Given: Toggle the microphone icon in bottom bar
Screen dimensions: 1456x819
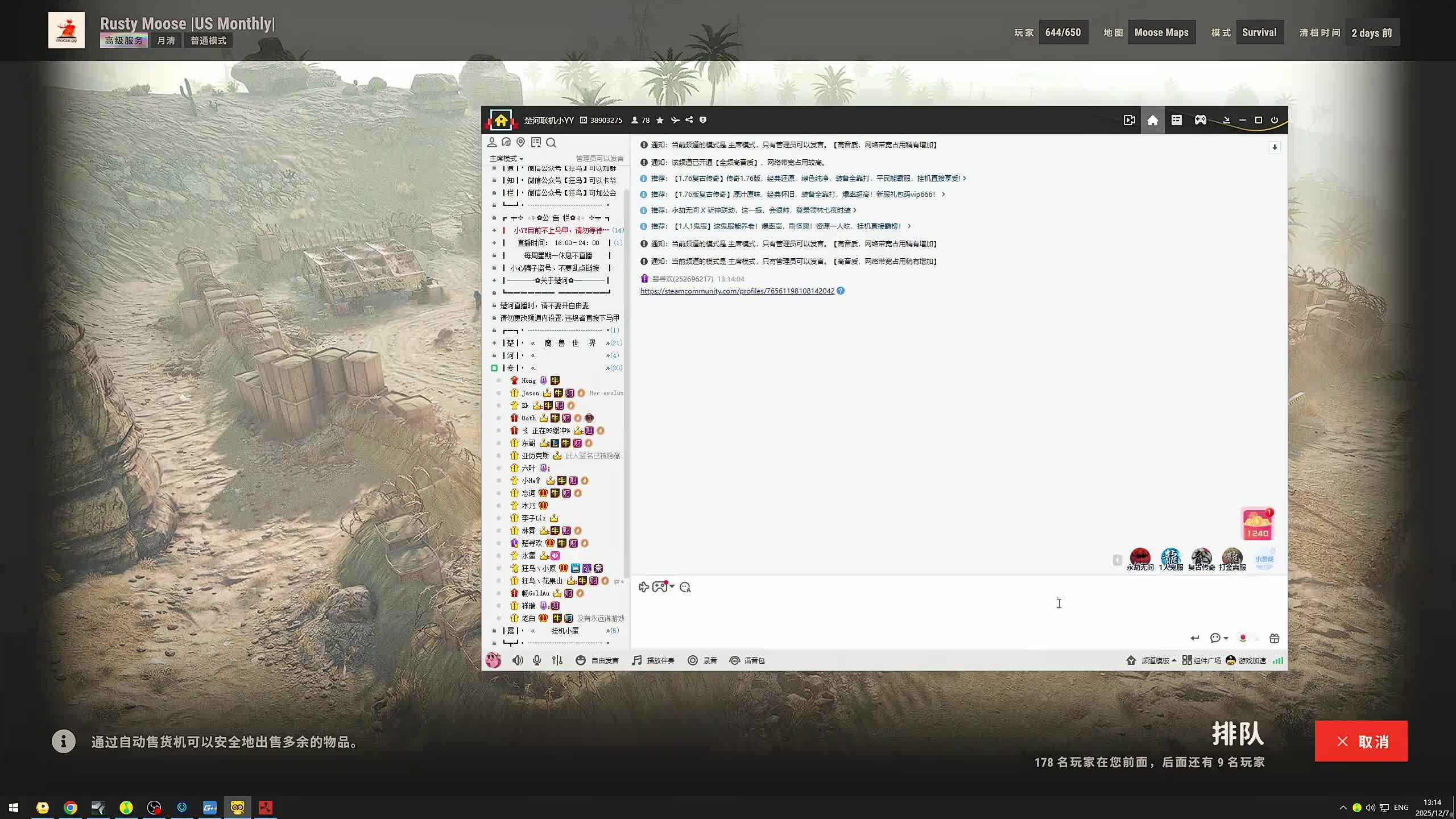Looking at the screenshot, I should 536,660.
